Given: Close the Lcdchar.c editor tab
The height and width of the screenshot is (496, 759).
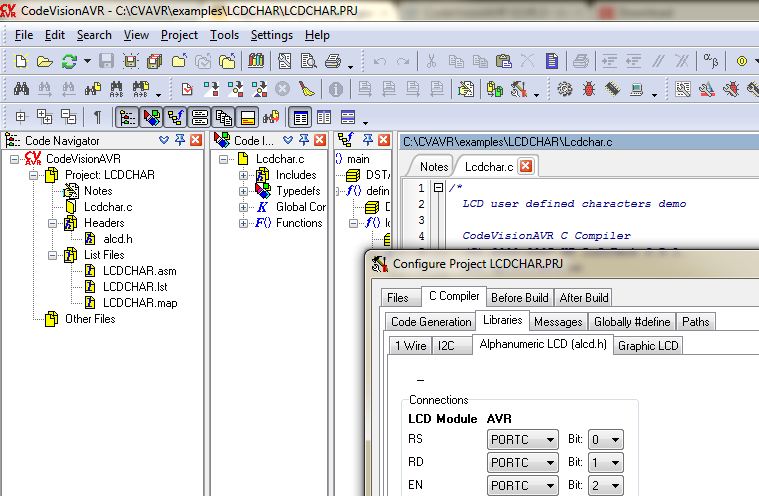Looking at the screenshot, I should tap(525, 166).
